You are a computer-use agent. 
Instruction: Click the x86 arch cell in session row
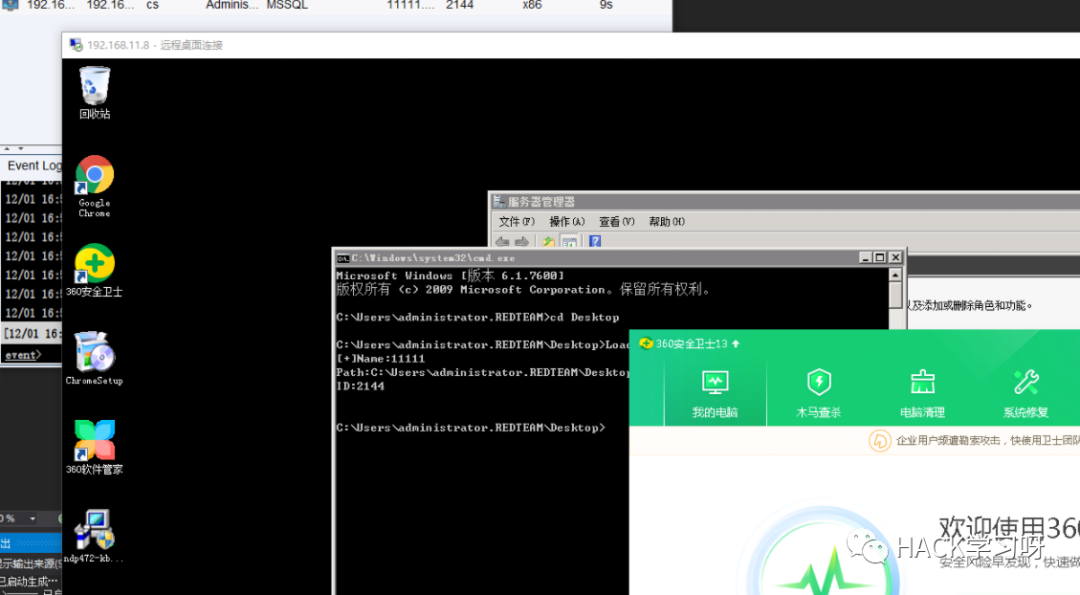532,6
